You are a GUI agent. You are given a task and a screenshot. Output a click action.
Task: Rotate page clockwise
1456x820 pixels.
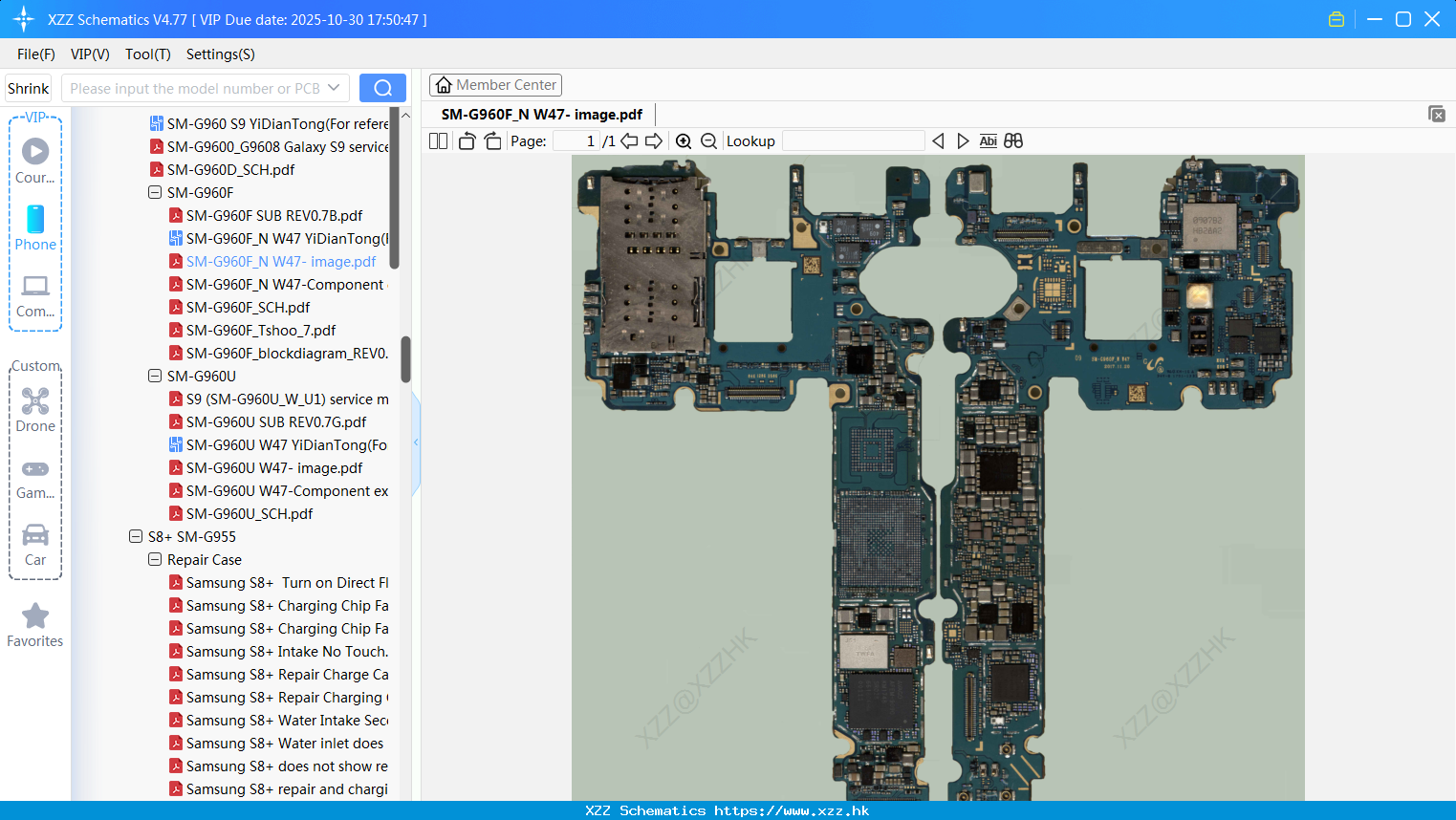pos(492,140)
